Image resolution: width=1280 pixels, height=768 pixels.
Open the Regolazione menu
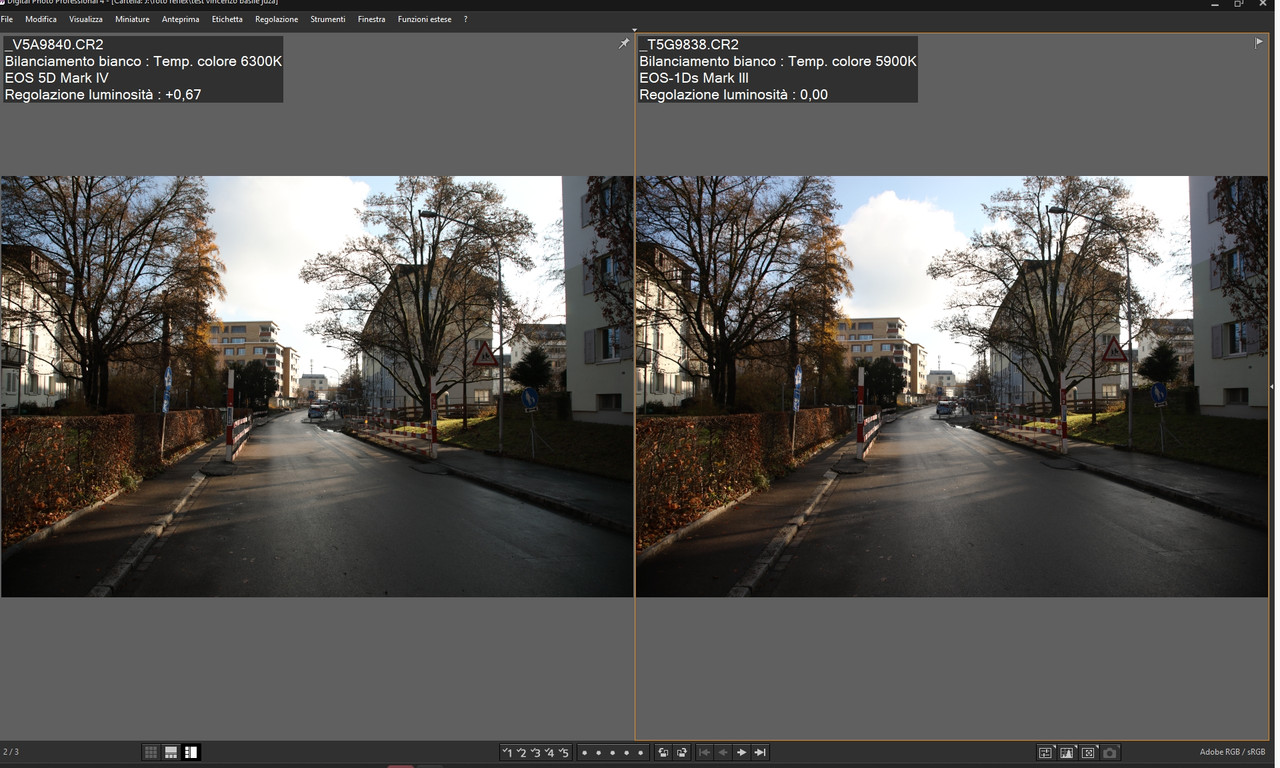277,19
